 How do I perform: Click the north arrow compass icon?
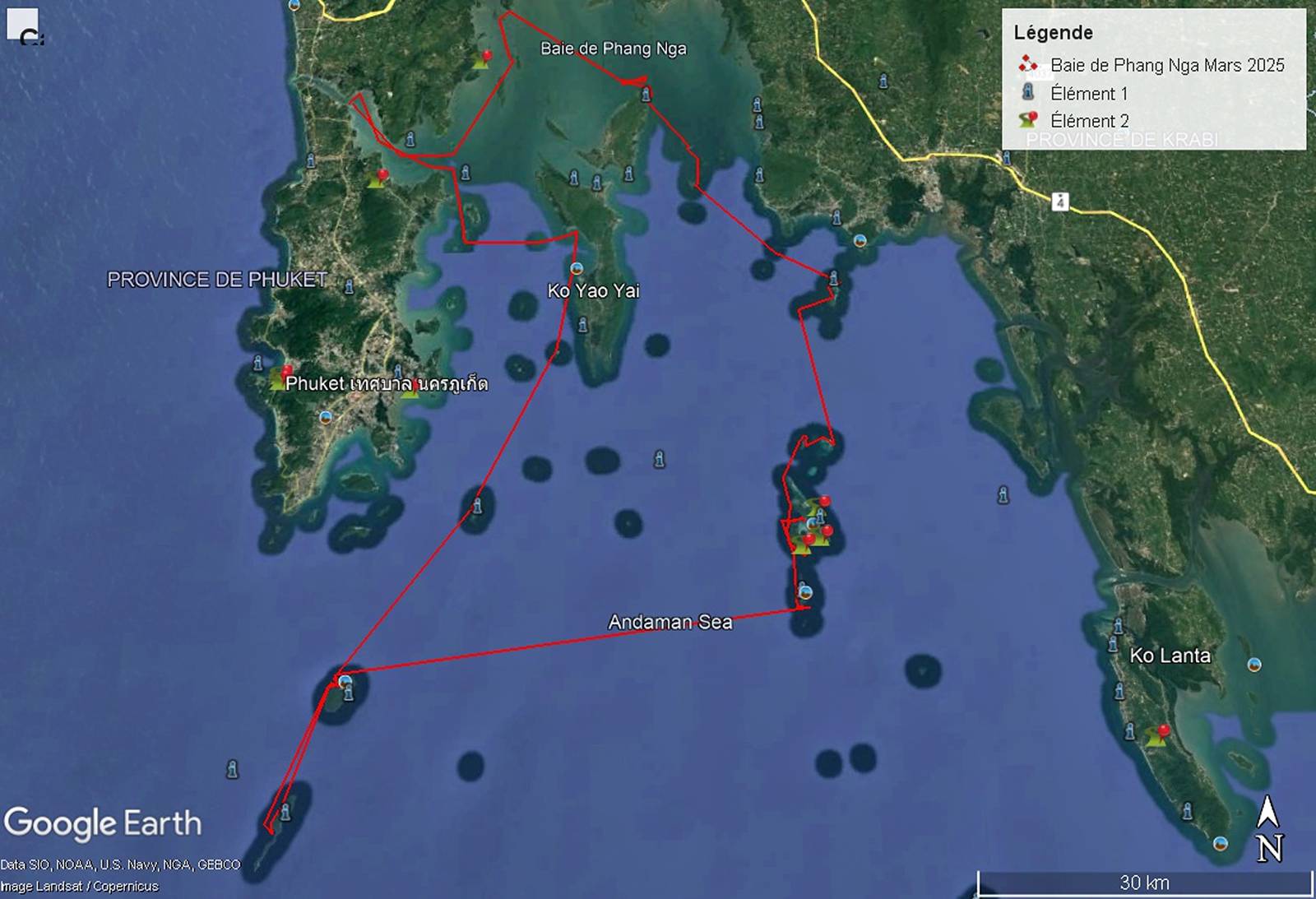(1269, 828)
